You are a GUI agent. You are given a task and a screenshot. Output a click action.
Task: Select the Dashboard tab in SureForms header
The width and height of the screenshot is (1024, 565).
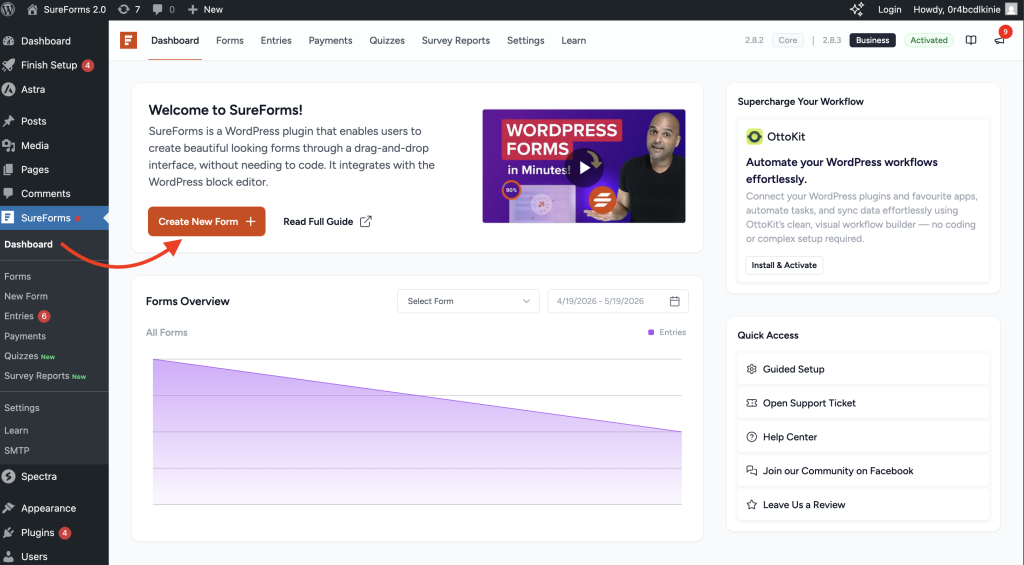pyautogui.click(x=175, y=40)
